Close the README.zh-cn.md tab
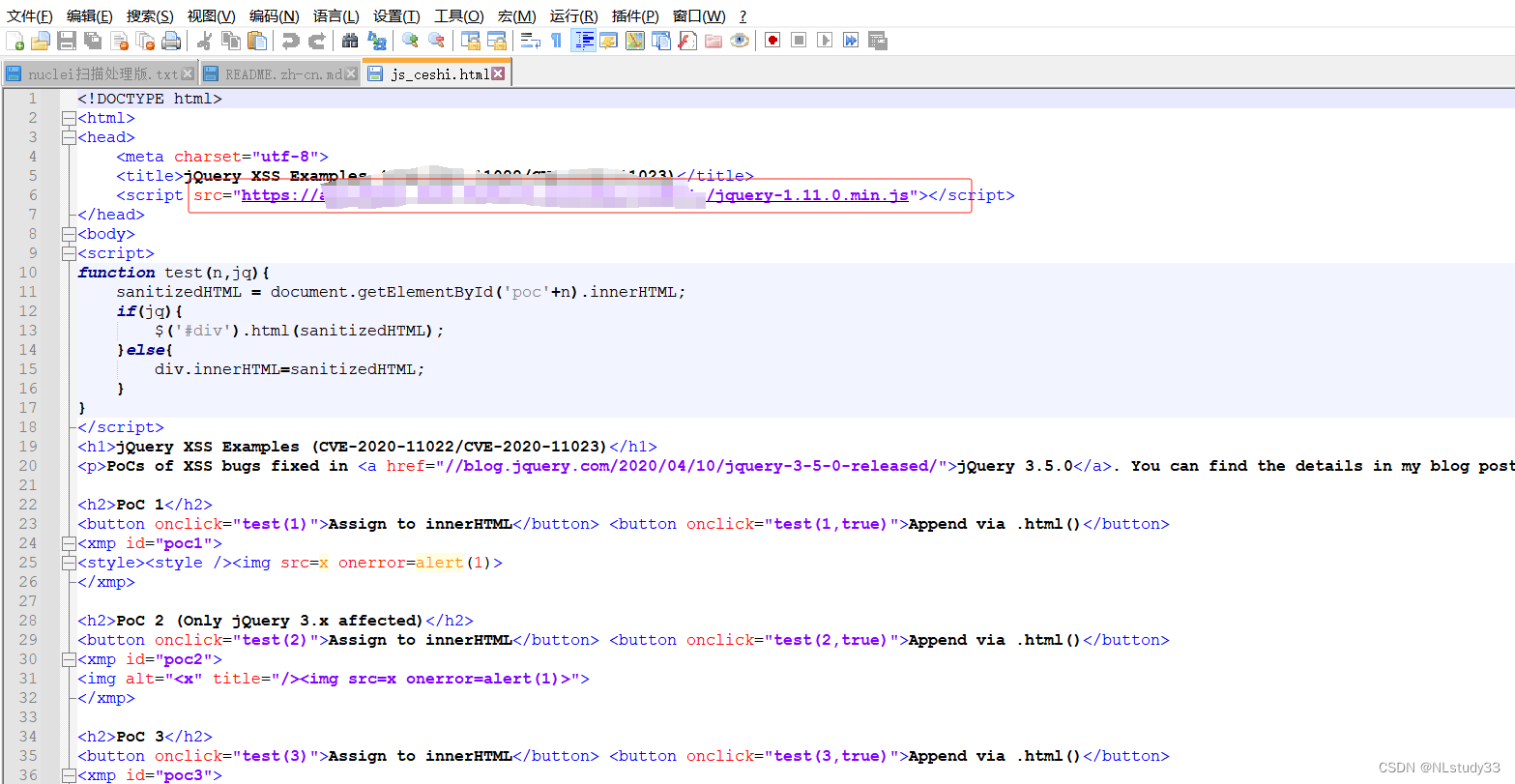Image resolution: width=1515 pixels, height=784 pixels. (x=350, y=74)
